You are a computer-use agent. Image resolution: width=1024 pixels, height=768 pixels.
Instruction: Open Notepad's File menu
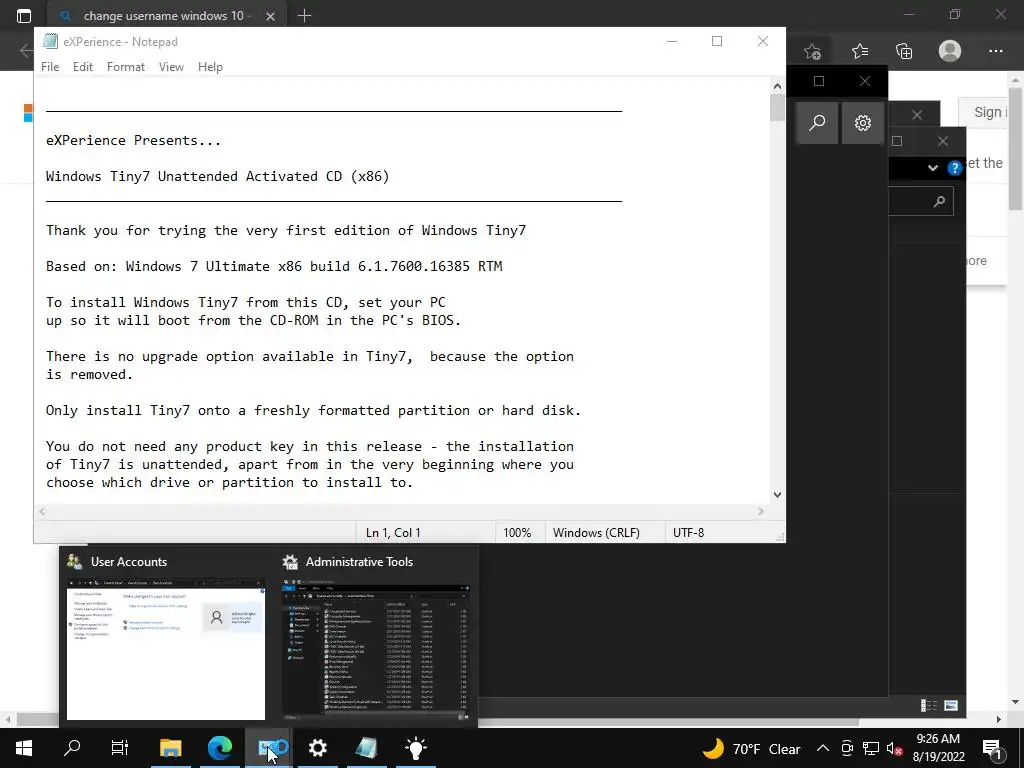pyautogui.click(x=50, y=67)
